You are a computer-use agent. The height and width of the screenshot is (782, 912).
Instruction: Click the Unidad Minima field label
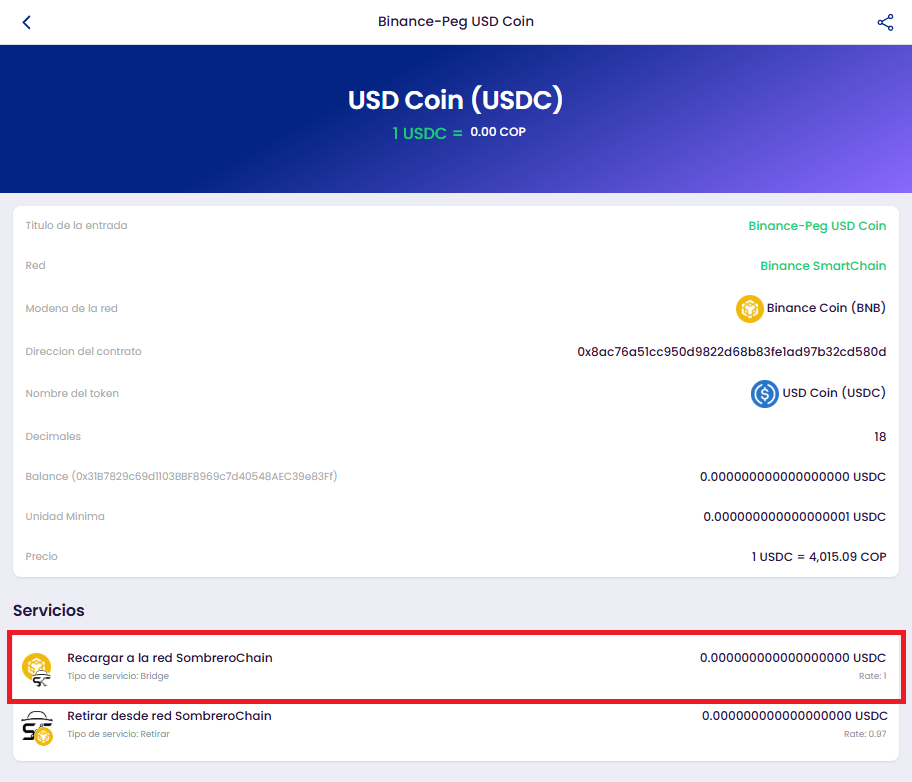coord(65,516)
